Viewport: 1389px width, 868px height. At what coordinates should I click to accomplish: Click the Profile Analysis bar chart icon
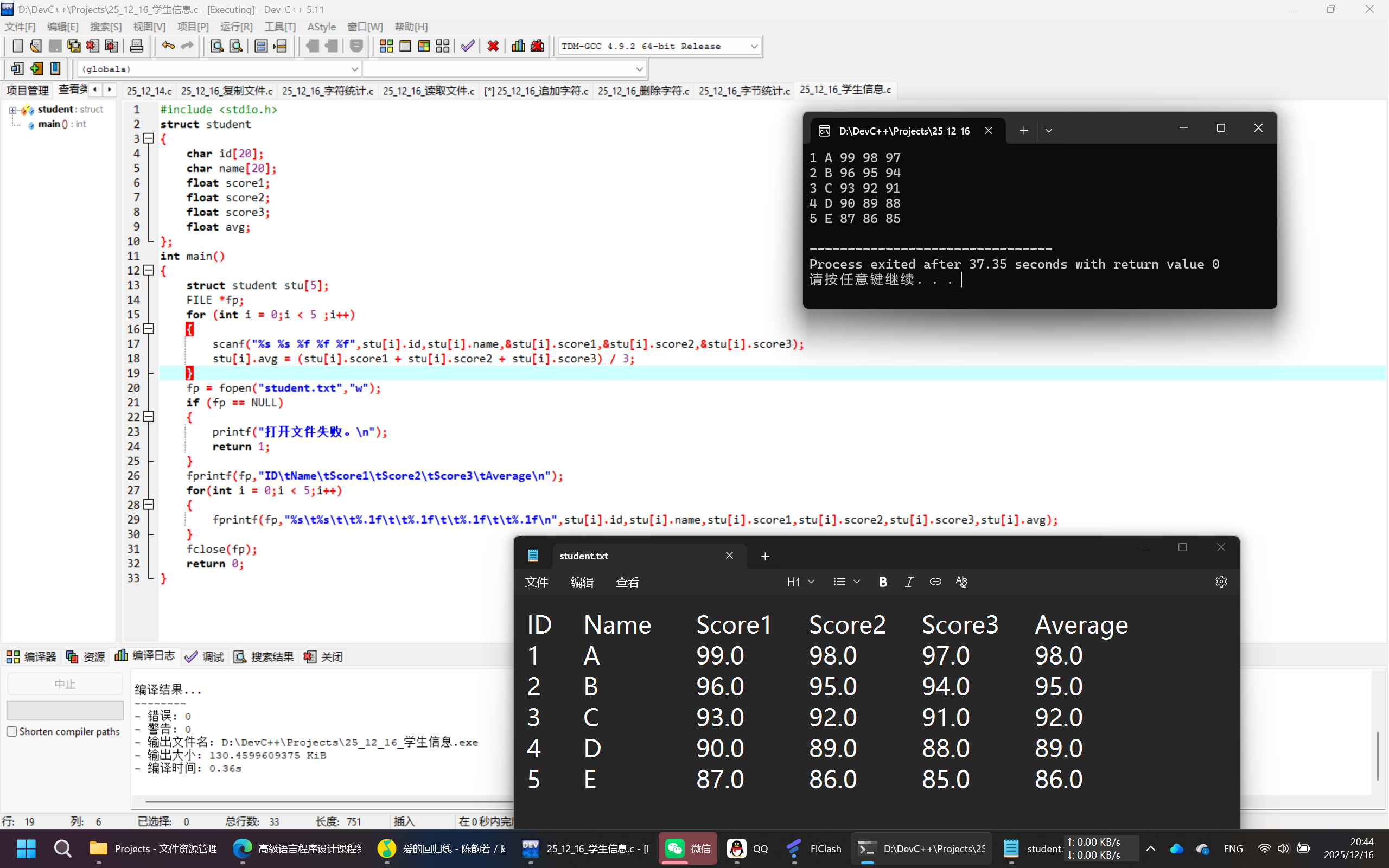(518, 46)
